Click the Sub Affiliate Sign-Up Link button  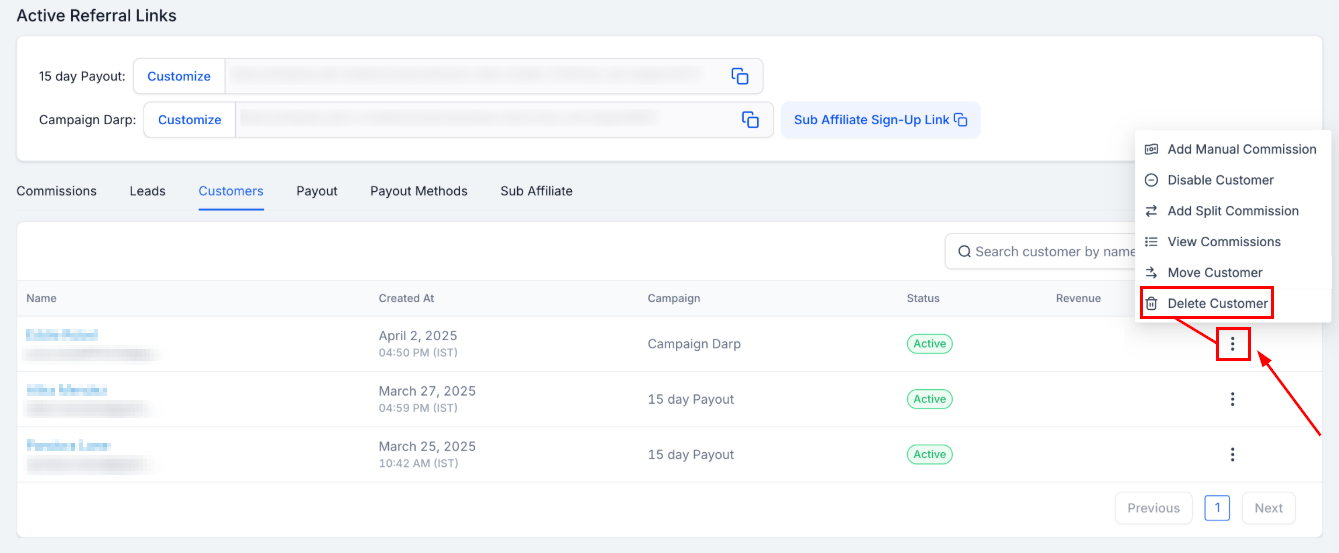[880, 120]
